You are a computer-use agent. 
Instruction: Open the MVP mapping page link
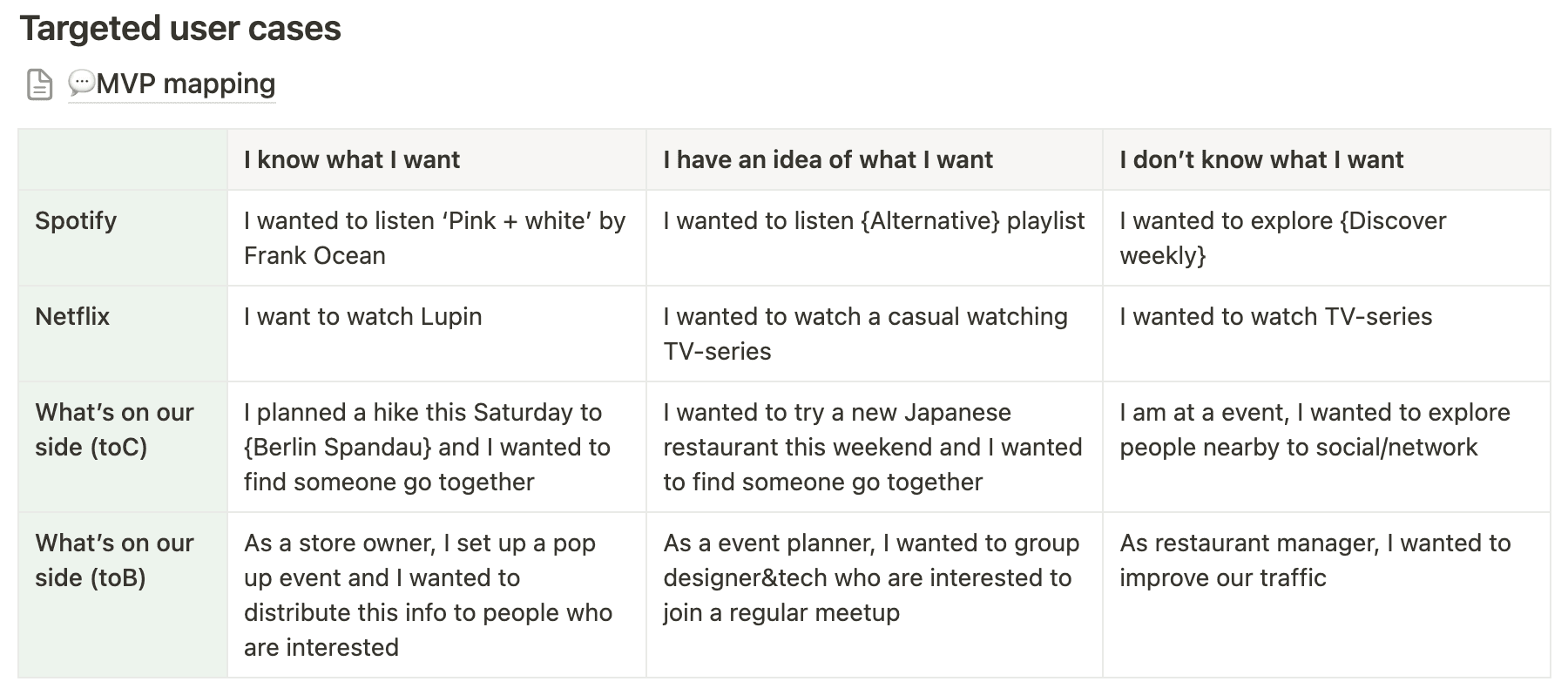172,84
